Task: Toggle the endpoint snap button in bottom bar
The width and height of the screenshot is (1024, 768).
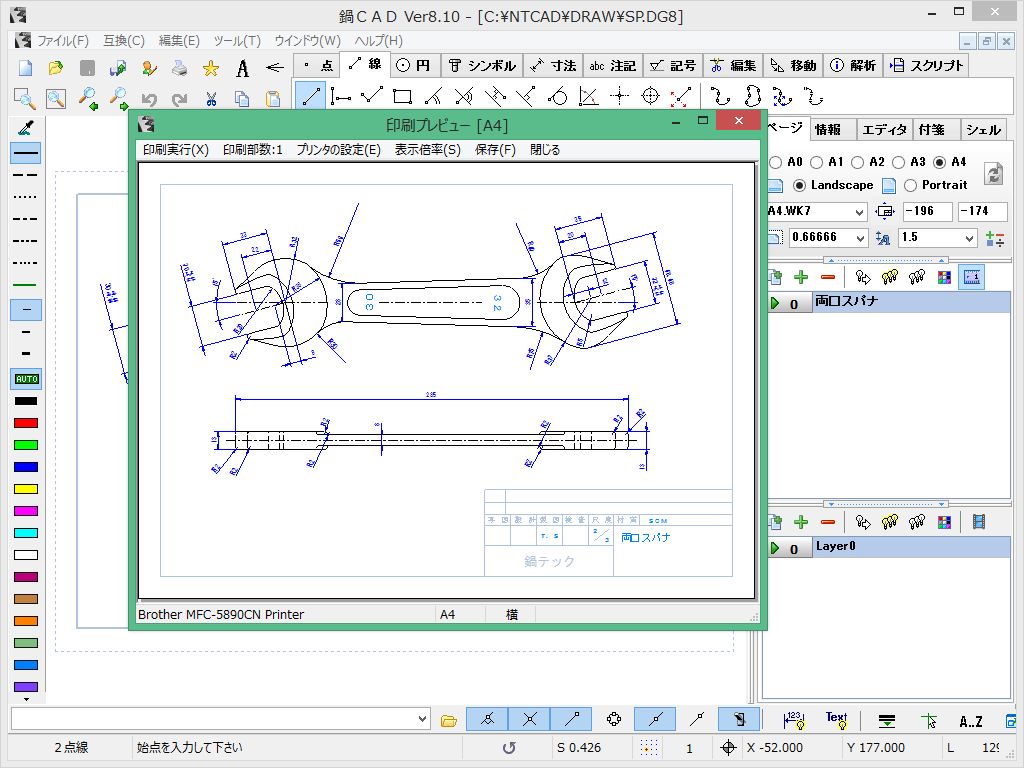Action: [571, 719]
